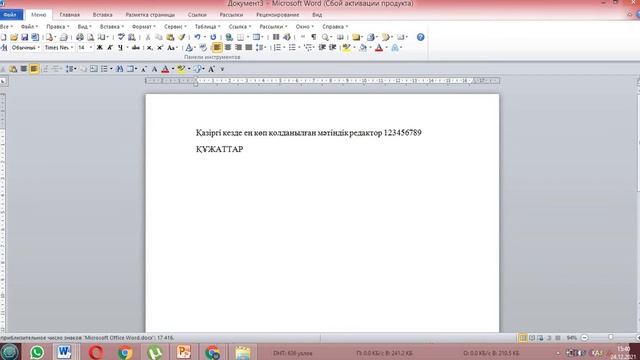Open the Разметка страницы ribbon tab
This screenshot has height=360, width=640.
pos(150,15)
